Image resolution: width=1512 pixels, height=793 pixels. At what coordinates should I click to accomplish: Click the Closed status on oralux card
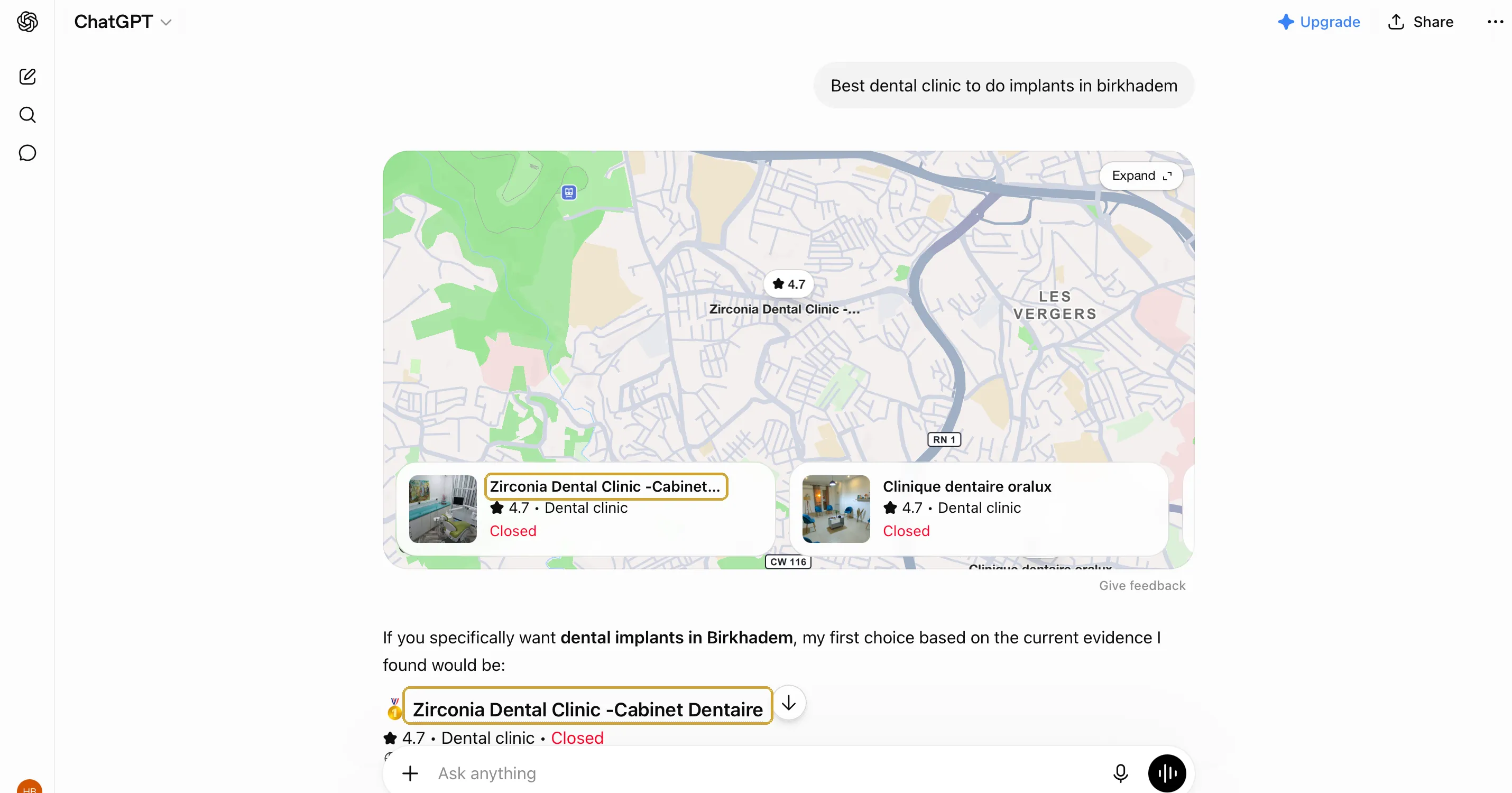[x=906, y=531]
